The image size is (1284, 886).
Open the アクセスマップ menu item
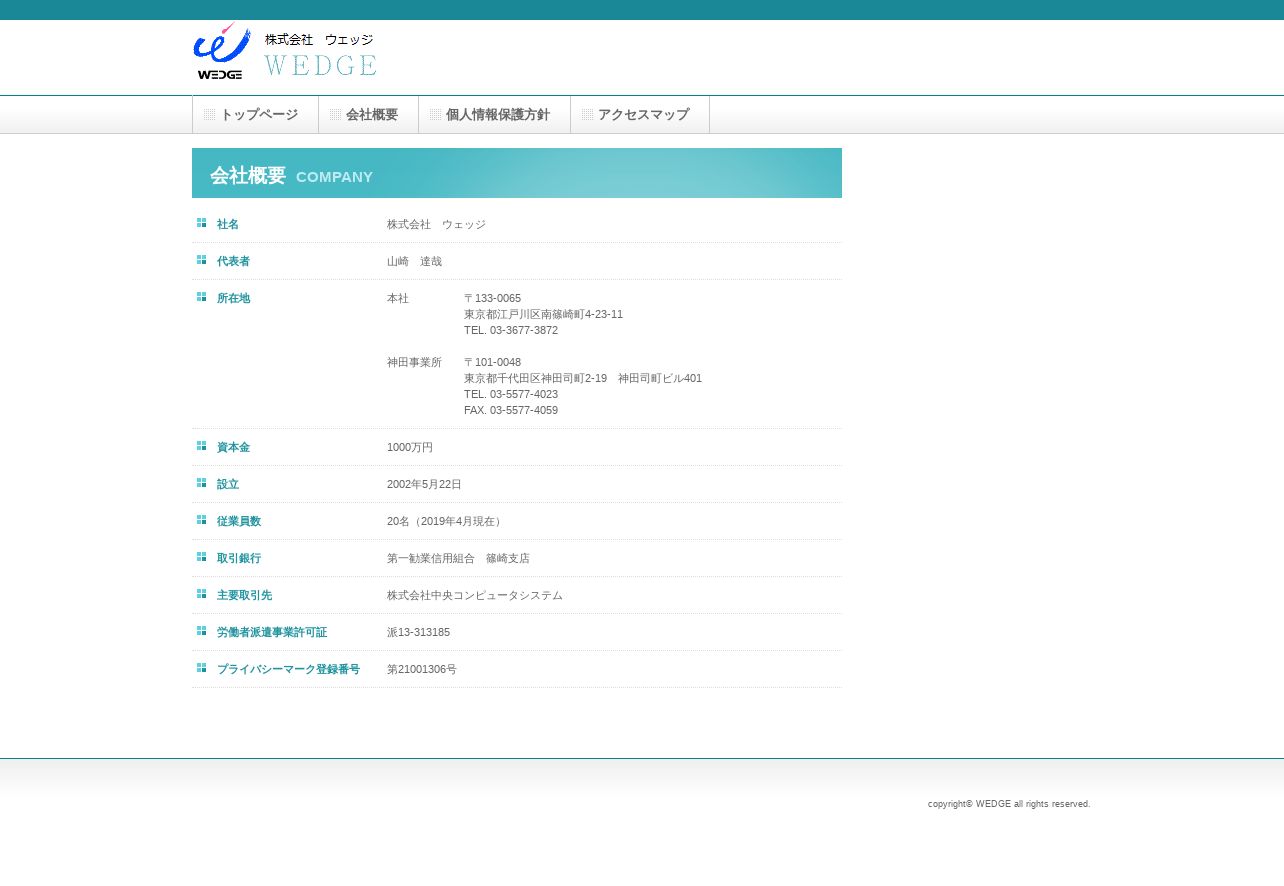(640, 115)
